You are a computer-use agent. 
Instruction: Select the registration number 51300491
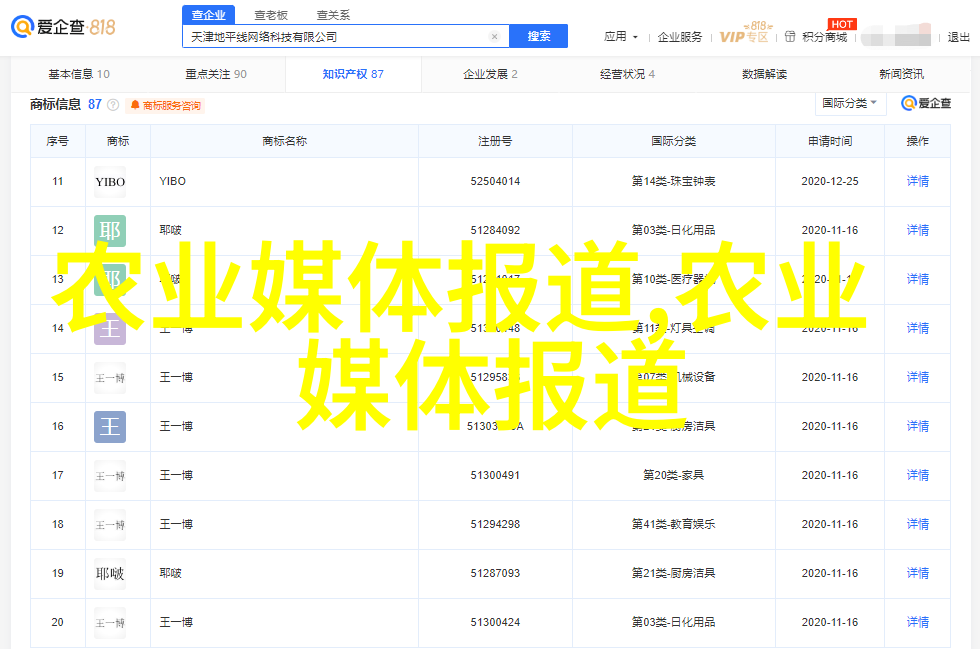coord(495,475)
